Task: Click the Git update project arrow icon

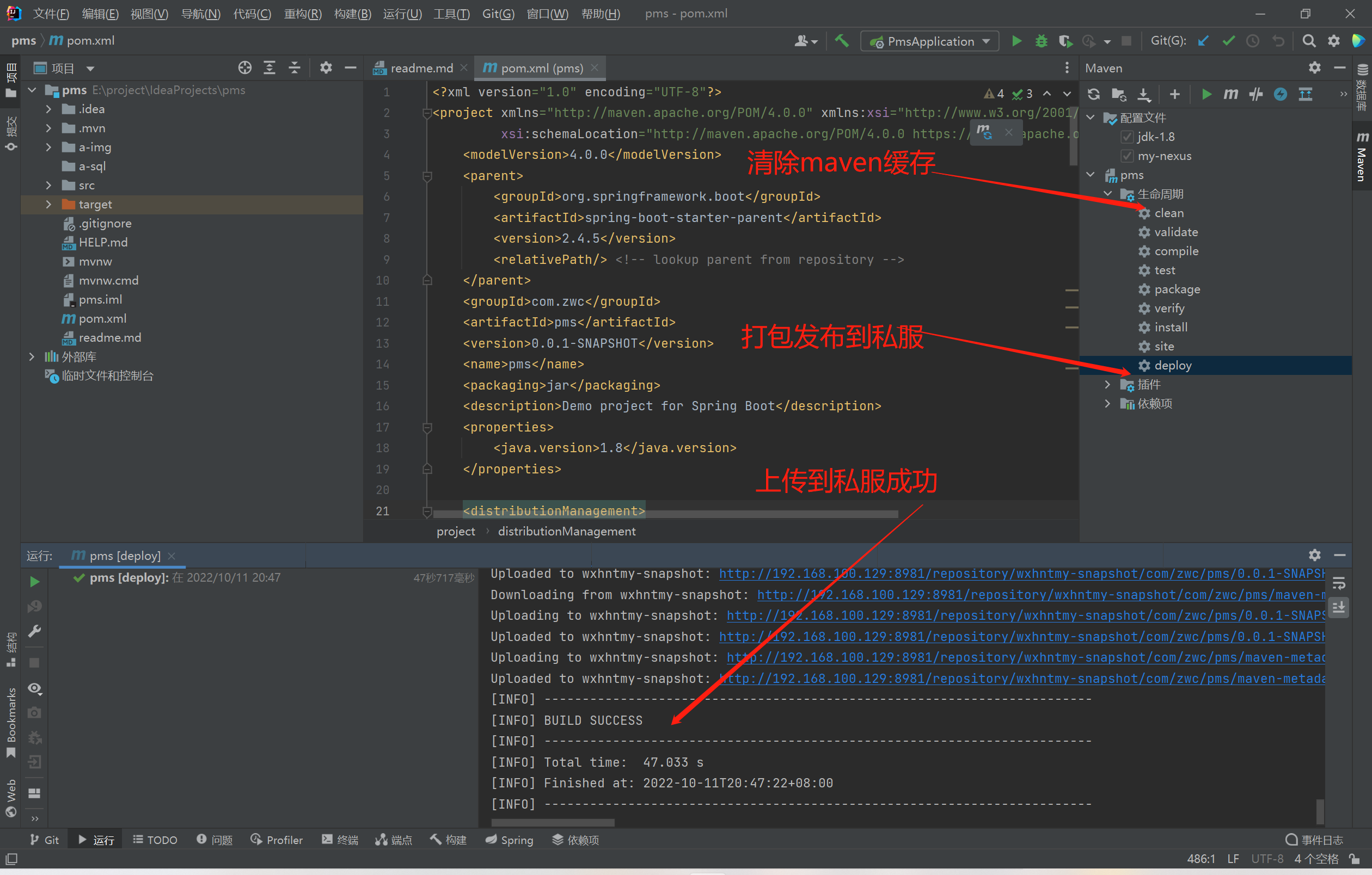Action: pos(1203,41)
